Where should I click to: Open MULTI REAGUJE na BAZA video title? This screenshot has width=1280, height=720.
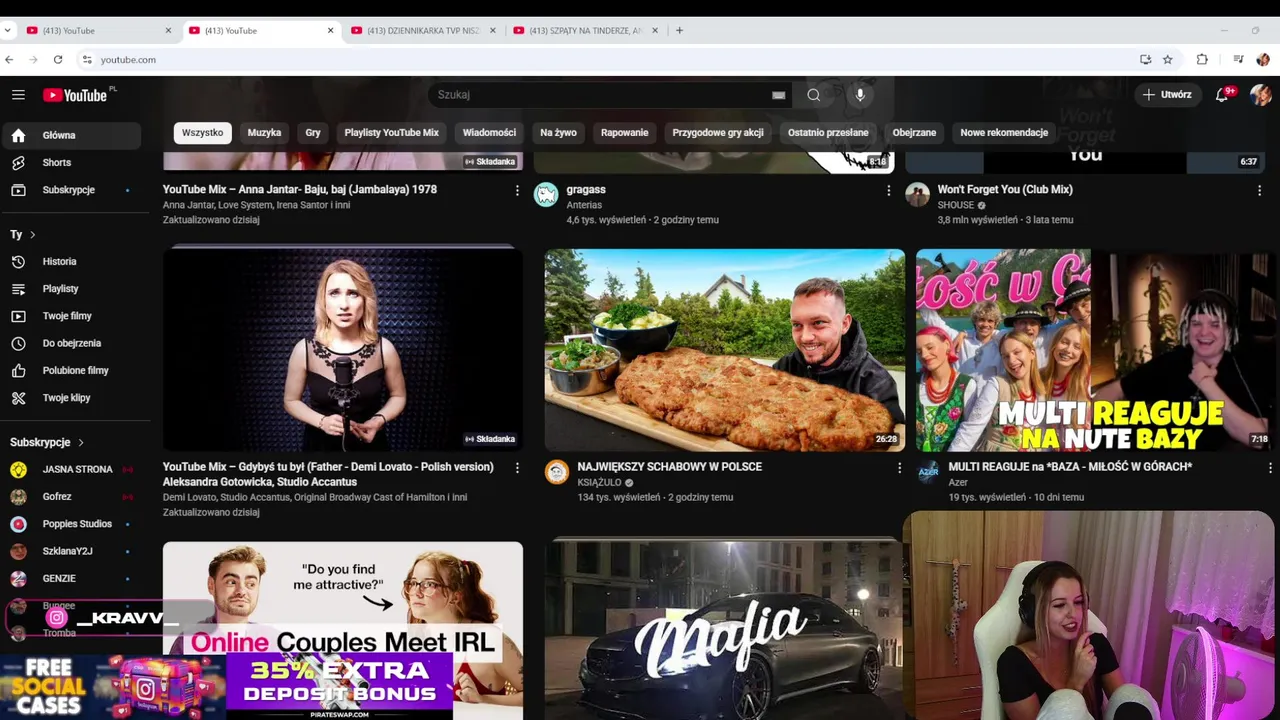[x=1070, y=467]
